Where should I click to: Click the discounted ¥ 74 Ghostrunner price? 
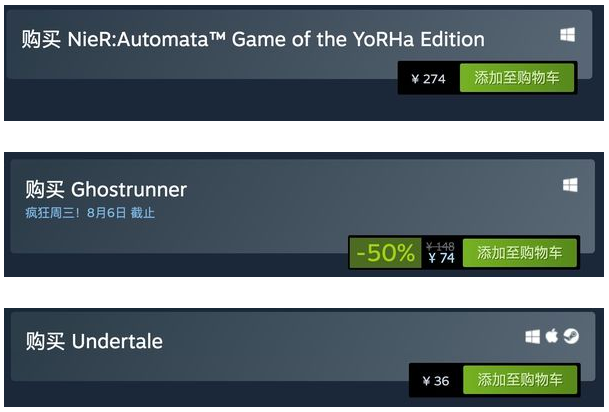point(440,259)
